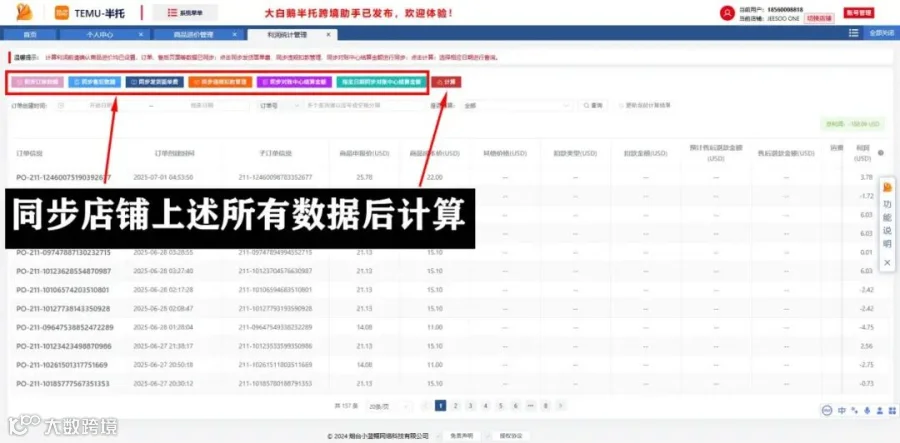The height and width of the screenshot is (443, 900).
Task: Click the navy 同步发货面单费 button
Action: (x=155, y=82)
